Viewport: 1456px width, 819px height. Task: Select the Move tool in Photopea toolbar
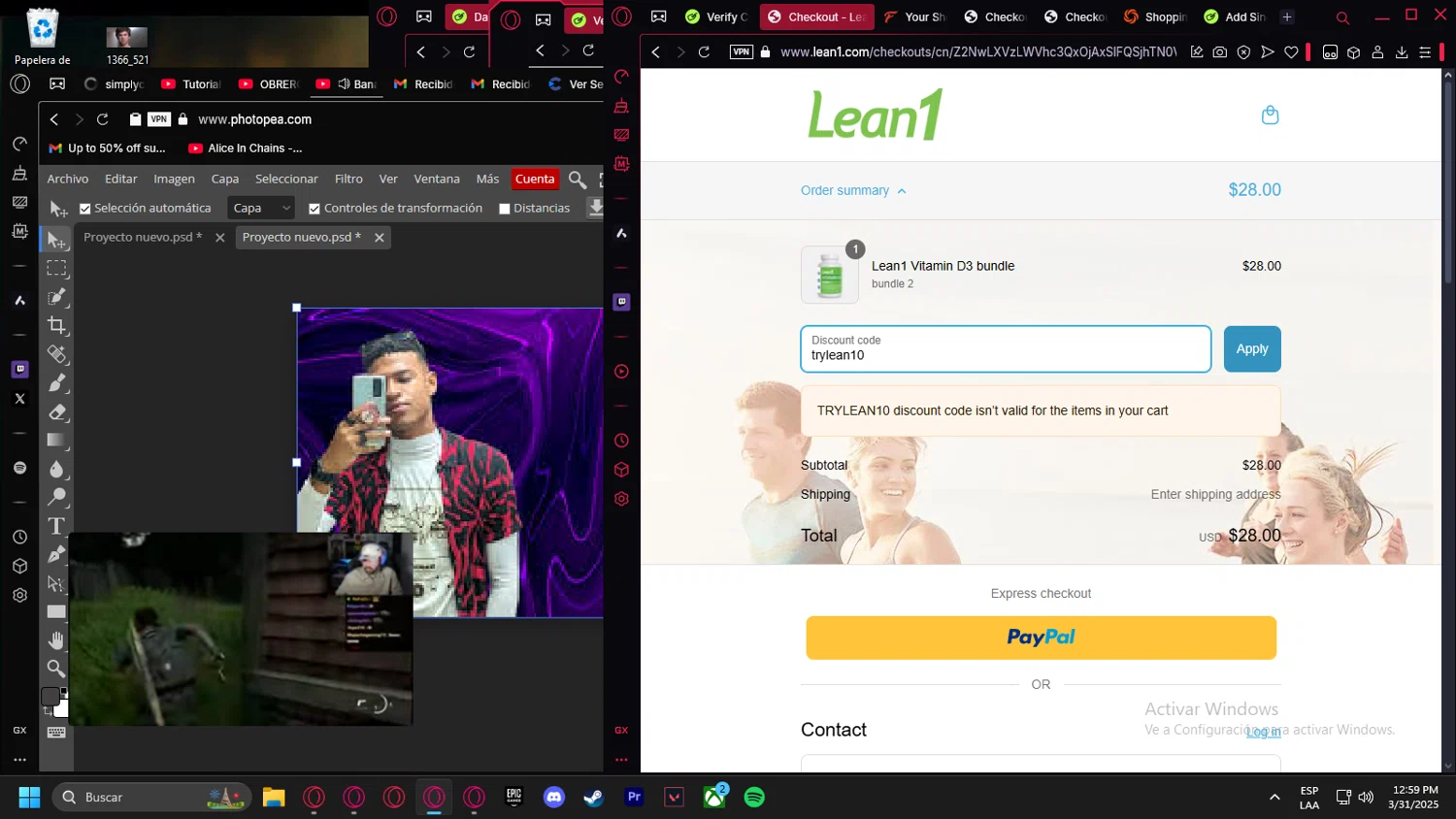(57, 240)
